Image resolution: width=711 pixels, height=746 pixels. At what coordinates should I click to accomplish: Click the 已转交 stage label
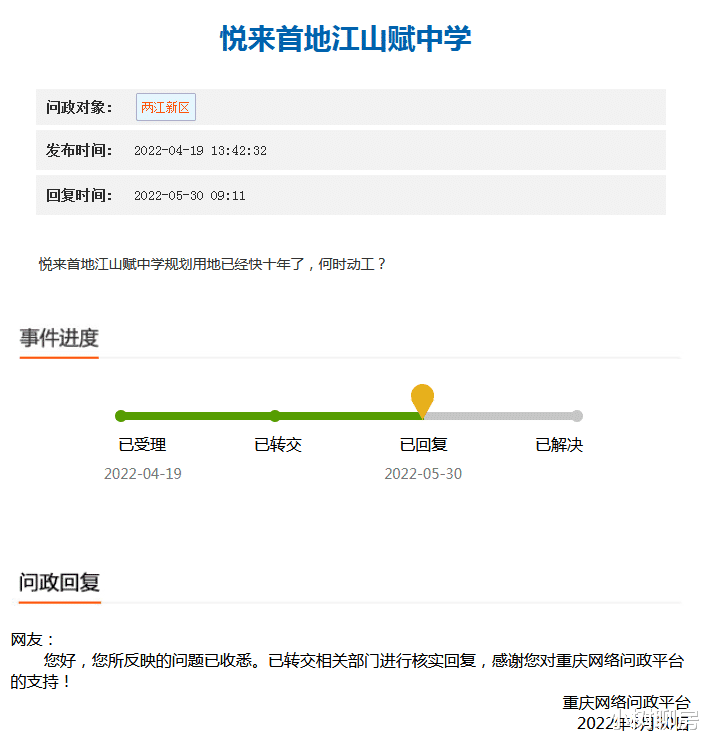click(278, 445)
